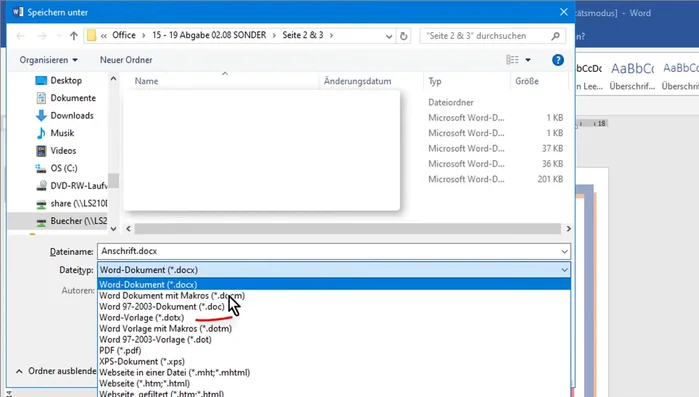Choose Webseite in einer Datei (*.mht;*.mhtml)
The height and width of the screenshot is (397, 699).
[334, 372]
